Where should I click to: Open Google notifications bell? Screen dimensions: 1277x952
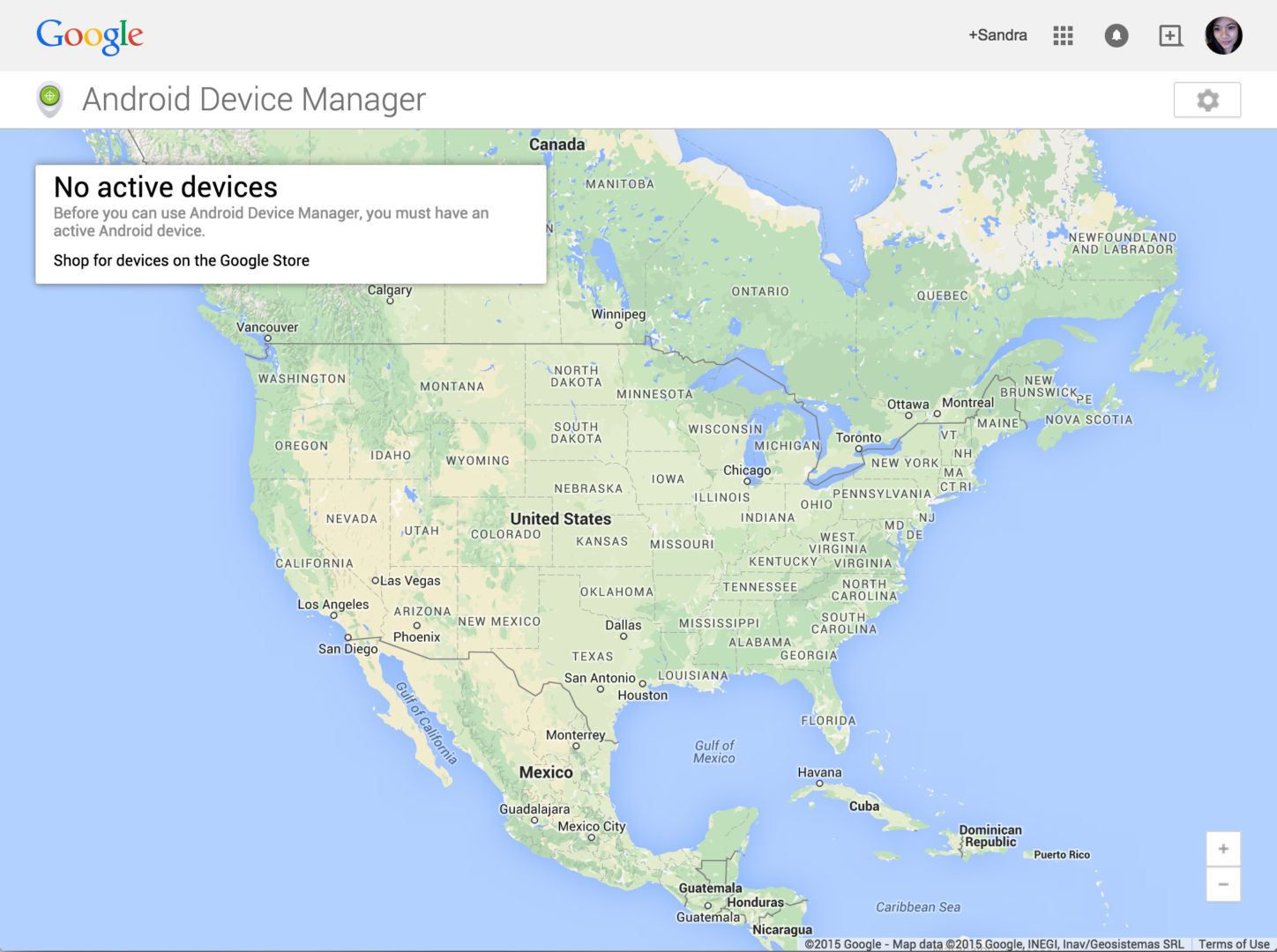pyautogui.click(x=1116, y=35)
